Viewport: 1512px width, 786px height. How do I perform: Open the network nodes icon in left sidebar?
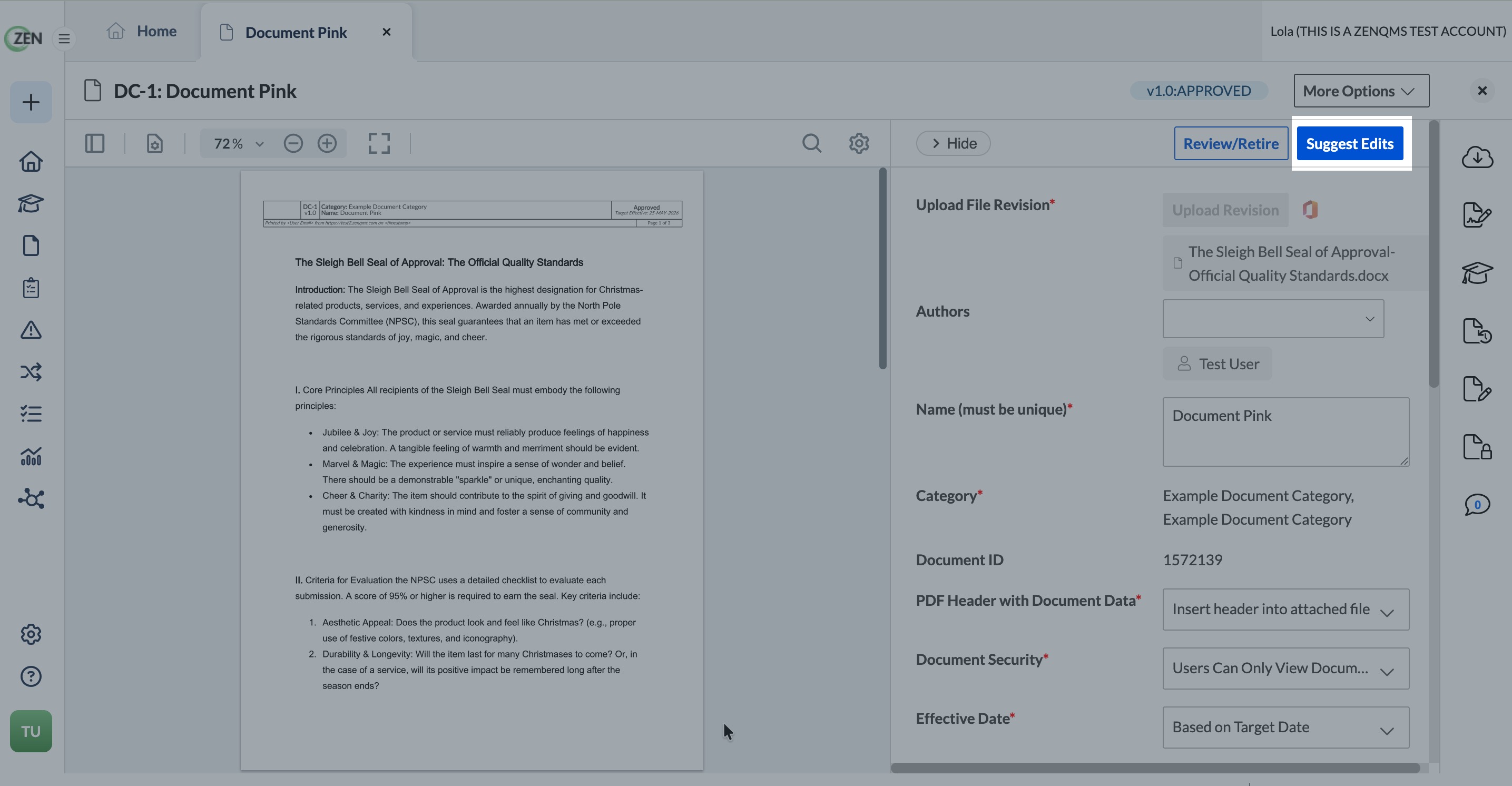tap(31, 499)
